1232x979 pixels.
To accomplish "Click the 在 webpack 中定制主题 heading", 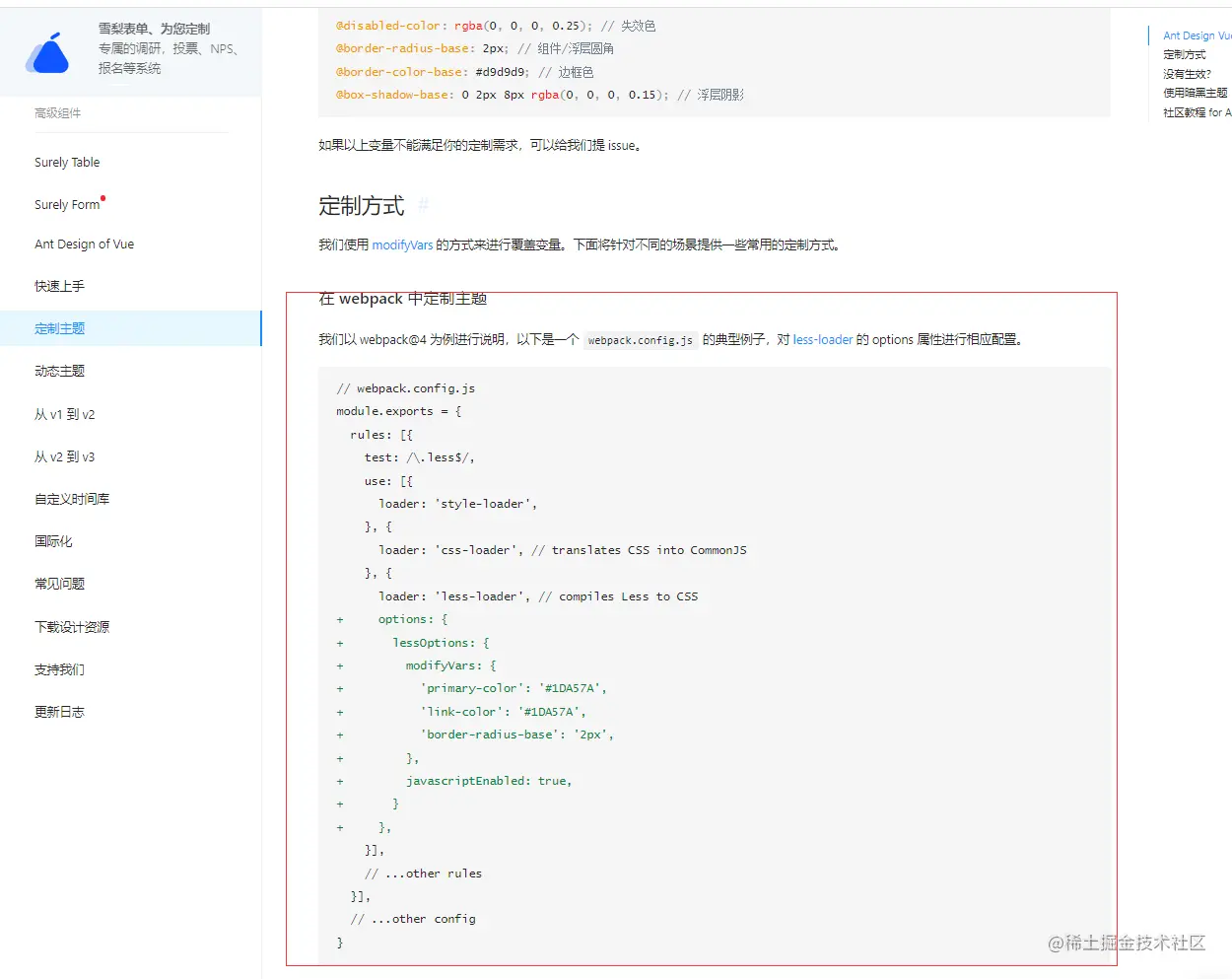I will [402, 299].
